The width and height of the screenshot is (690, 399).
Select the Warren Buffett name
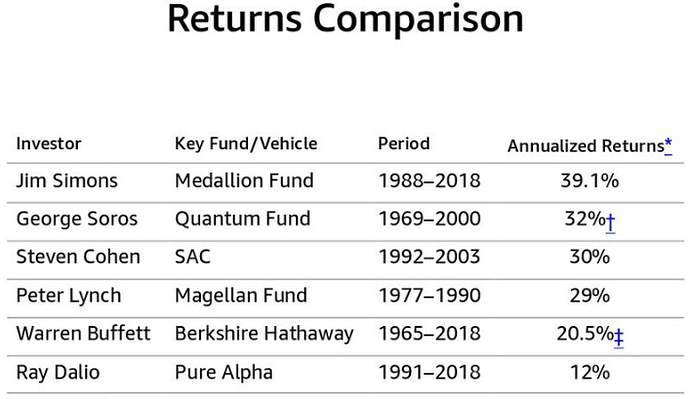(83, 333)
